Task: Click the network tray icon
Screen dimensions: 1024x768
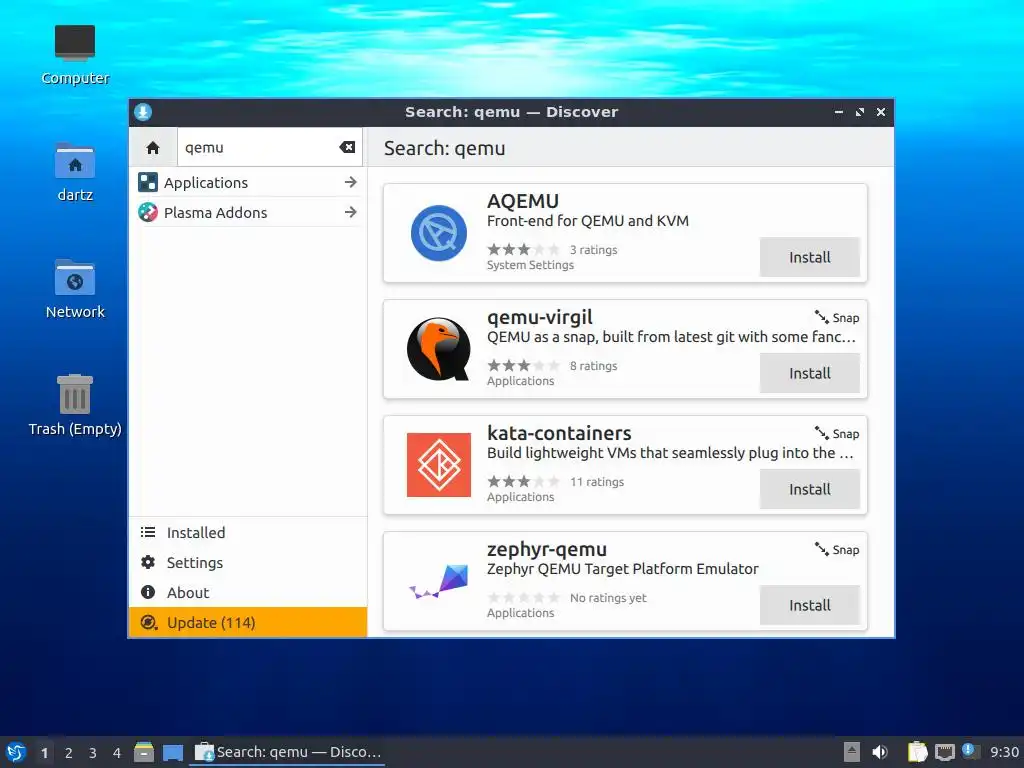Action: click(944, 752)
